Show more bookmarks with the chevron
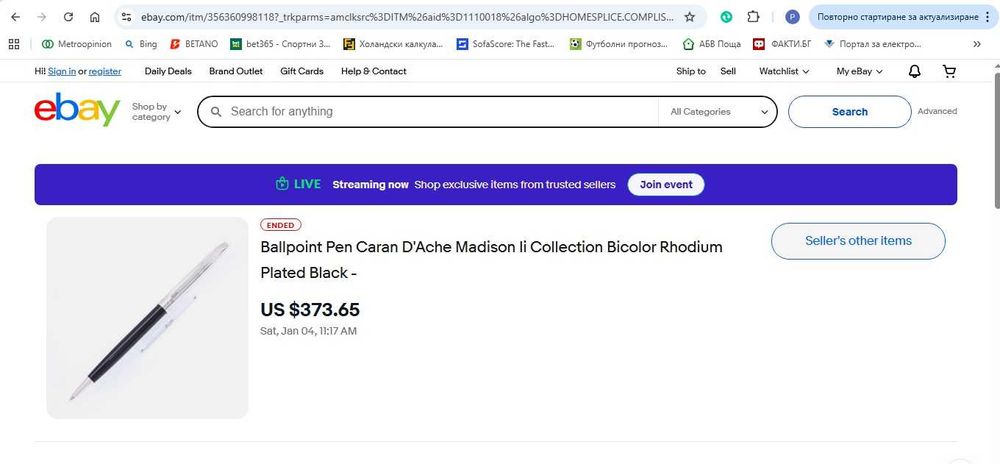 (976, 44)
